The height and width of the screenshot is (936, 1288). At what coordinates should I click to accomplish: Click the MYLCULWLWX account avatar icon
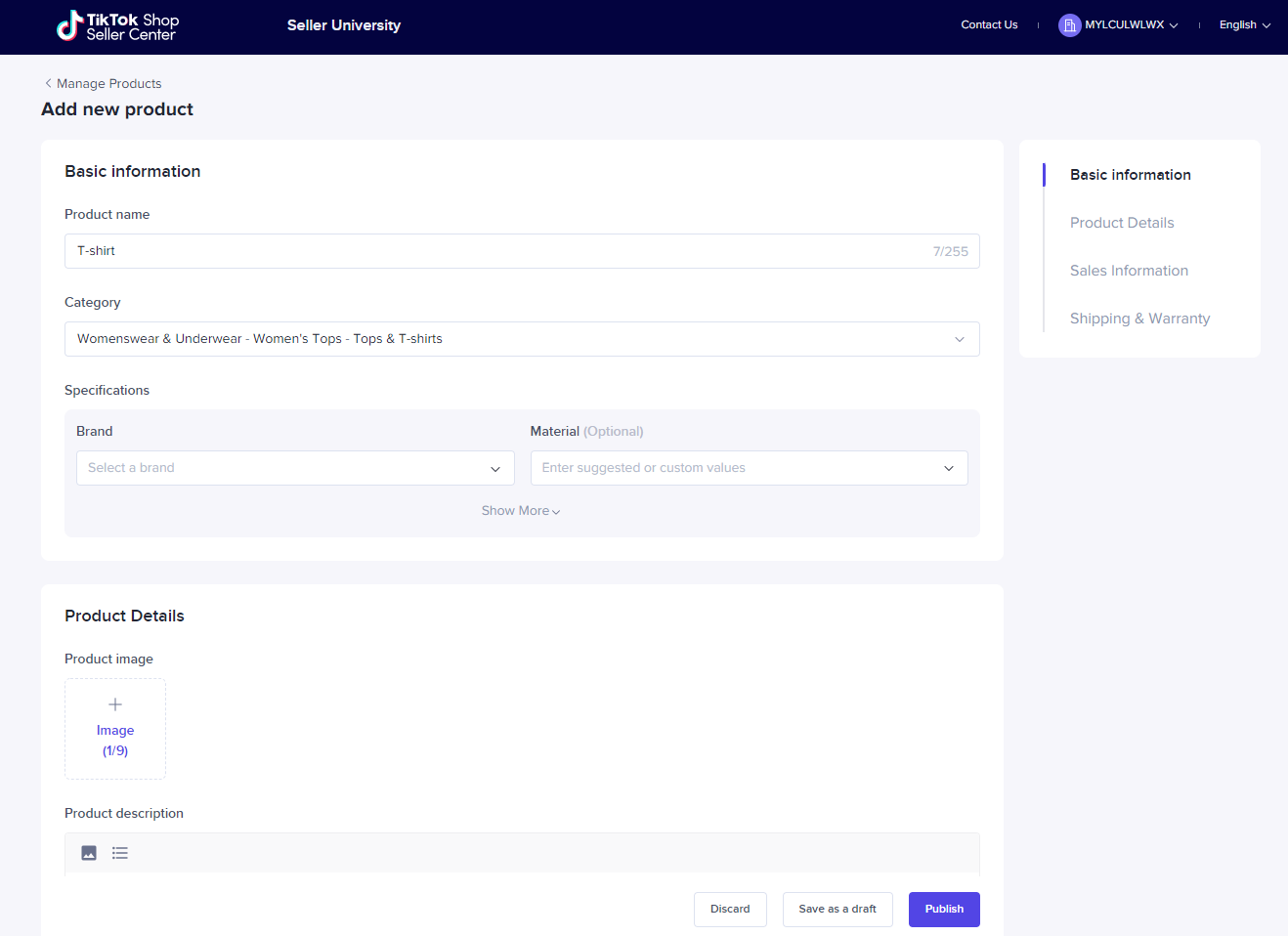pos(1069,25)
